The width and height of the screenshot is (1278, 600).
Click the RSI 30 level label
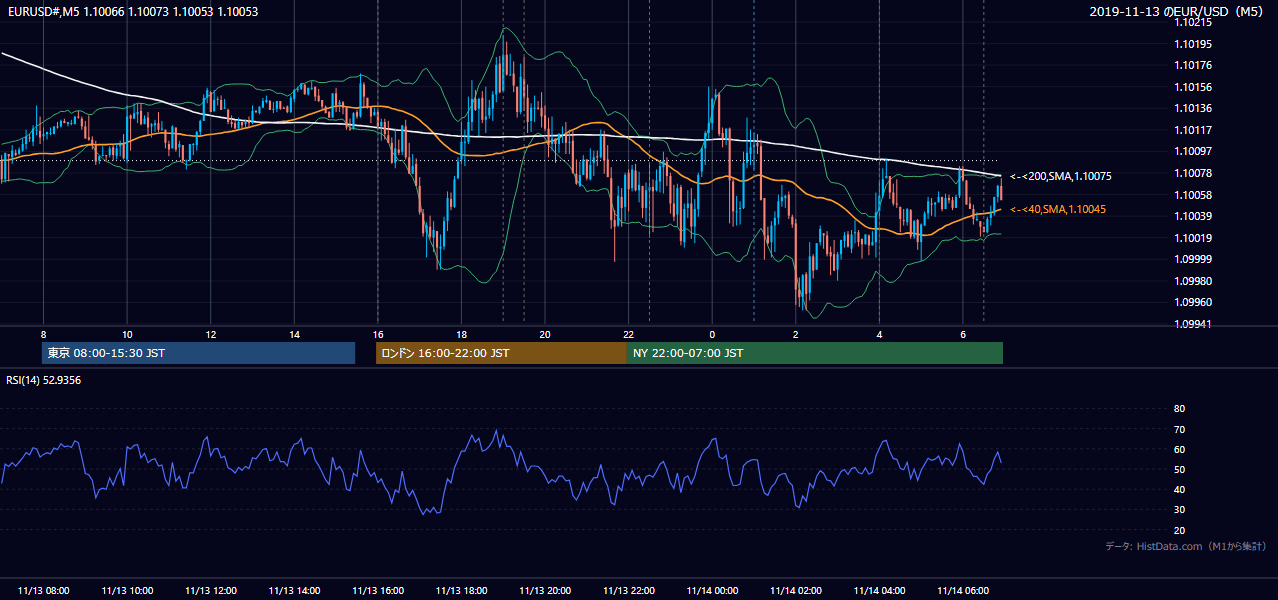coord(1179,510)
